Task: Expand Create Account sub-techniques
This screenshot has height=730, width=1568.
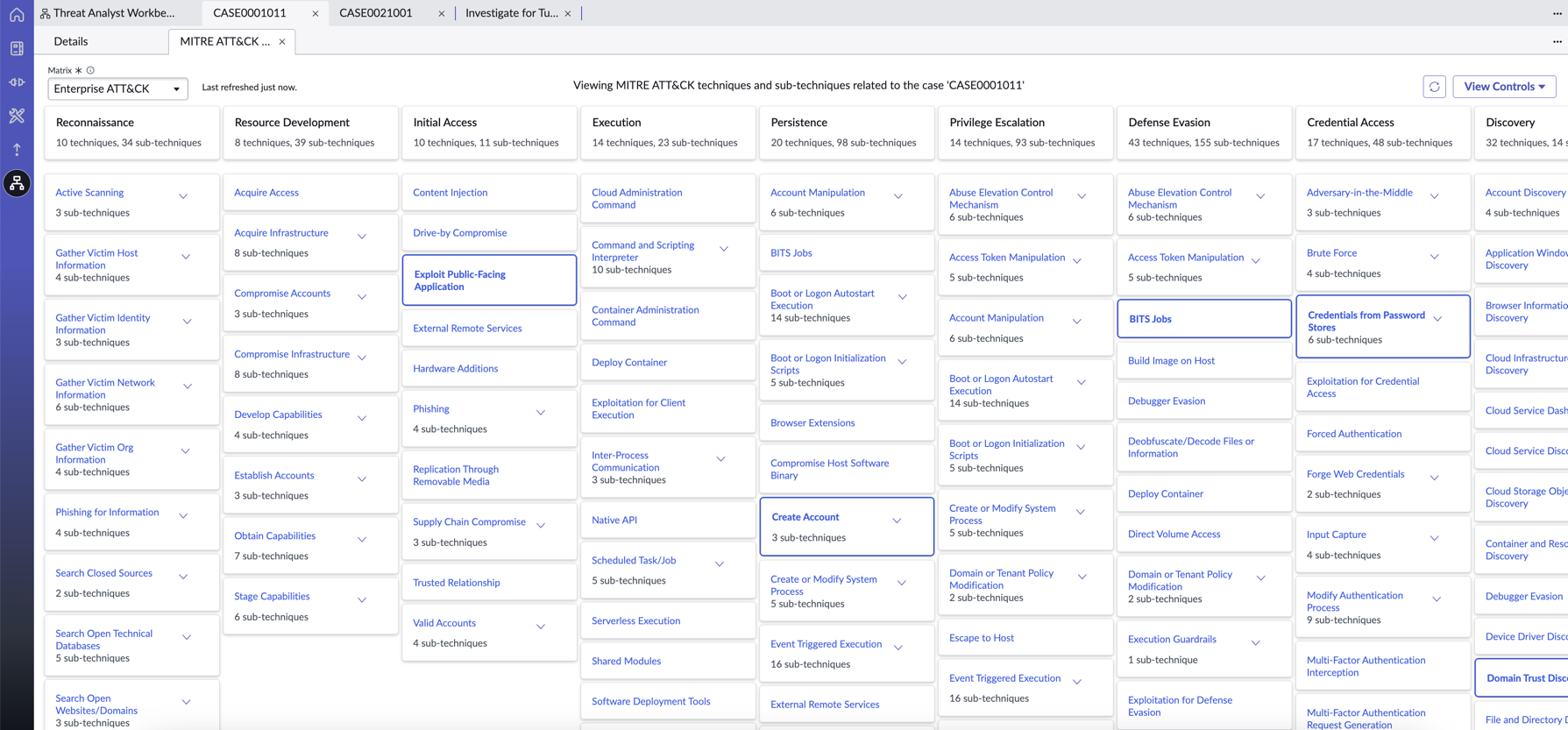Action: 897,521
